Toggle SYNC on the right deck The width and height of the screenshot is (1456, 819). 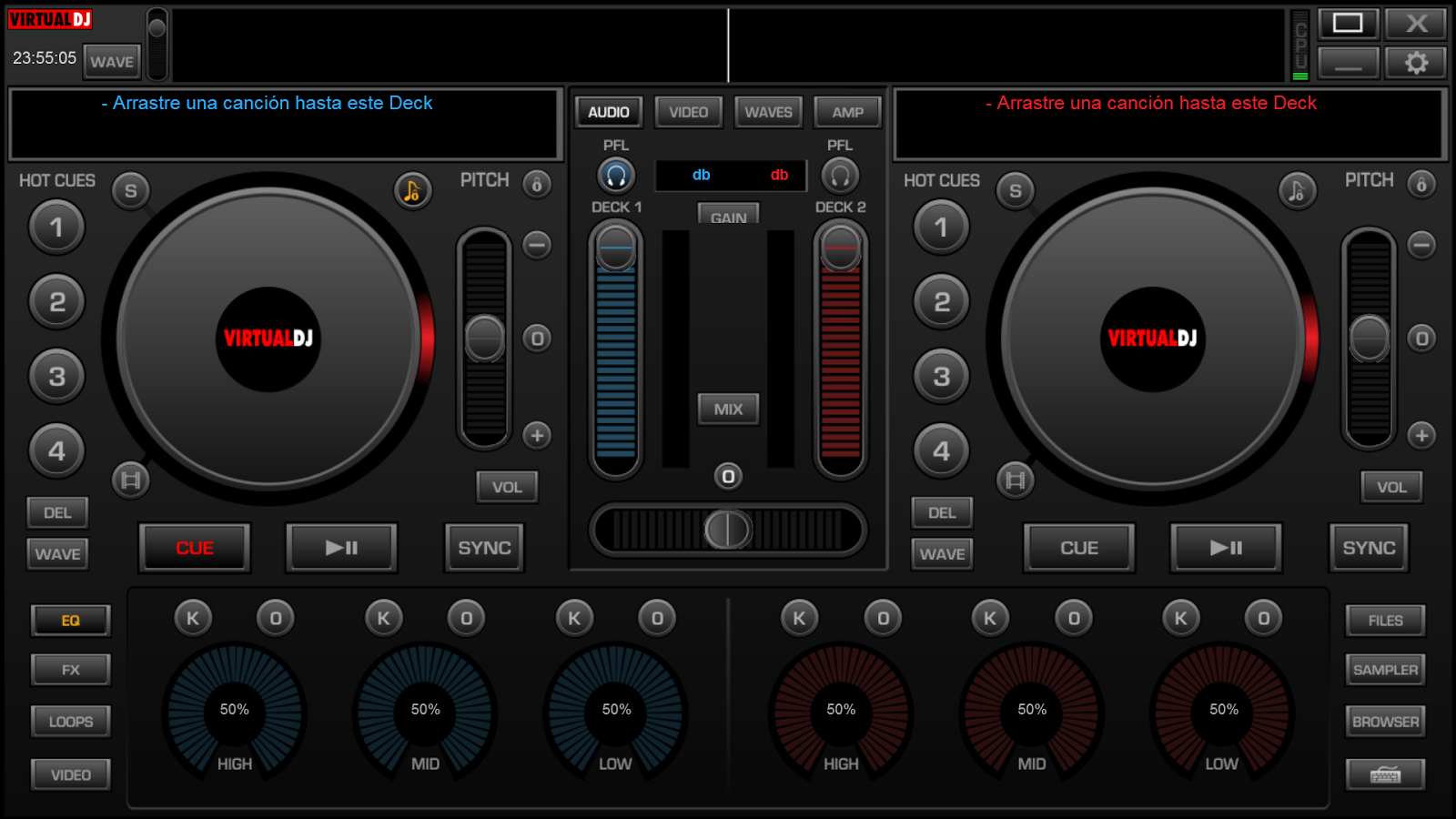coord(1369,547)
